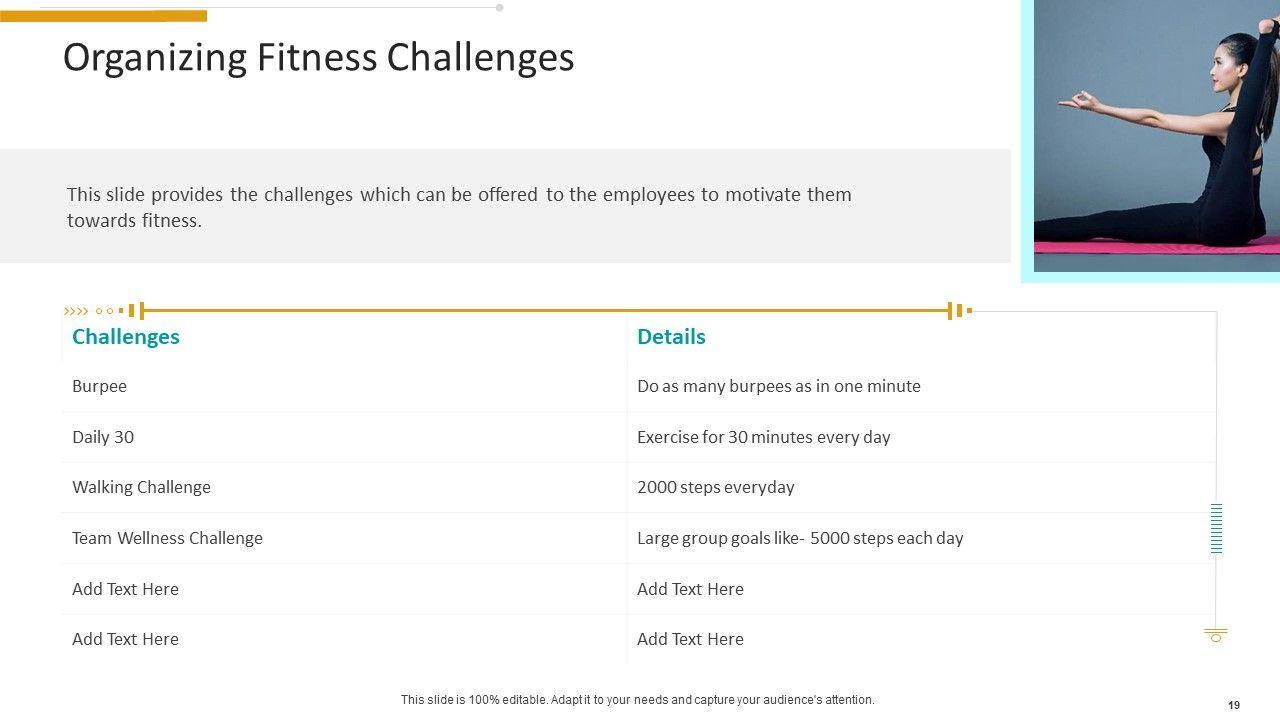Select the orange accent bar above the title
The width and height of the screenshot is (1280, 720).
[103, 16]
